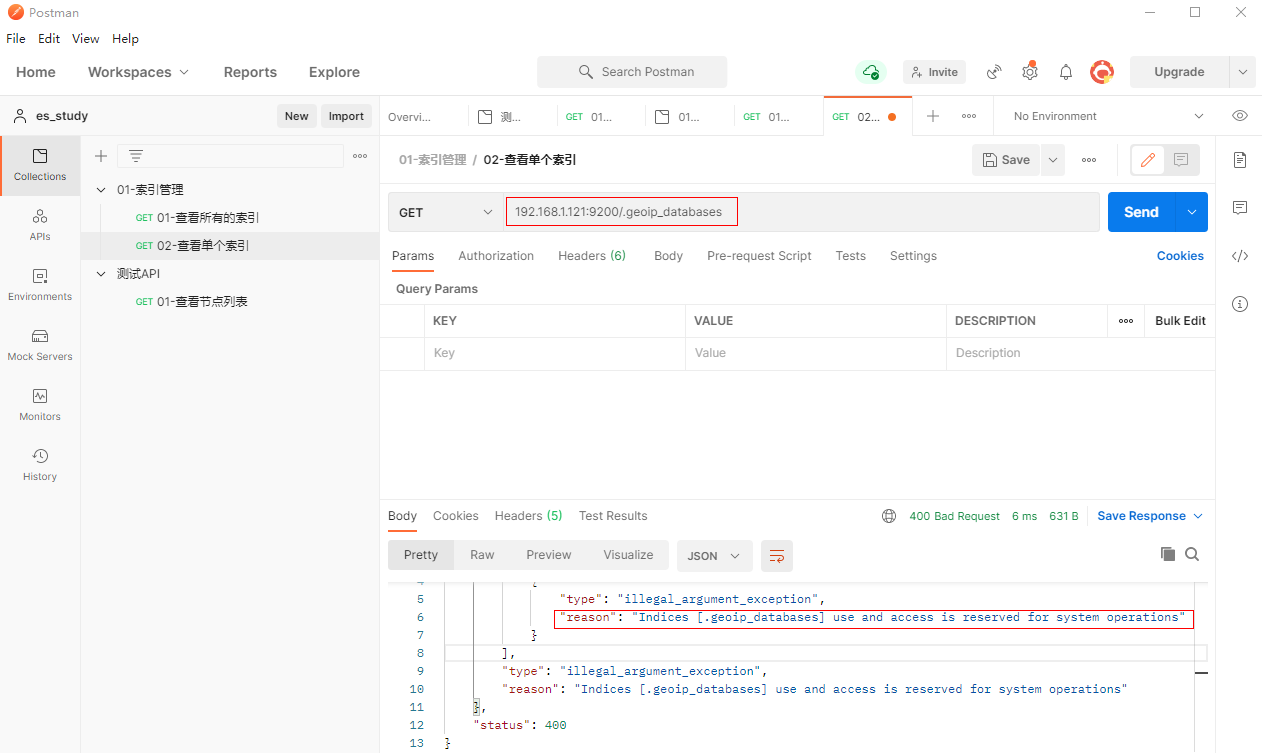Click the Cookies link
This screenshot has width=1262, height=753.
coord(1180,256)
